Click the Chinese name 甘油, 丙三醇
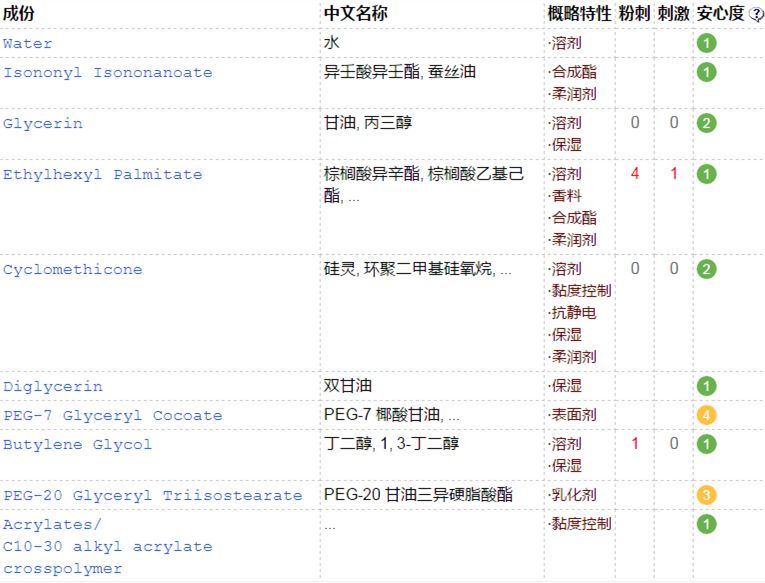765x583 pixels. coord(368,122)
